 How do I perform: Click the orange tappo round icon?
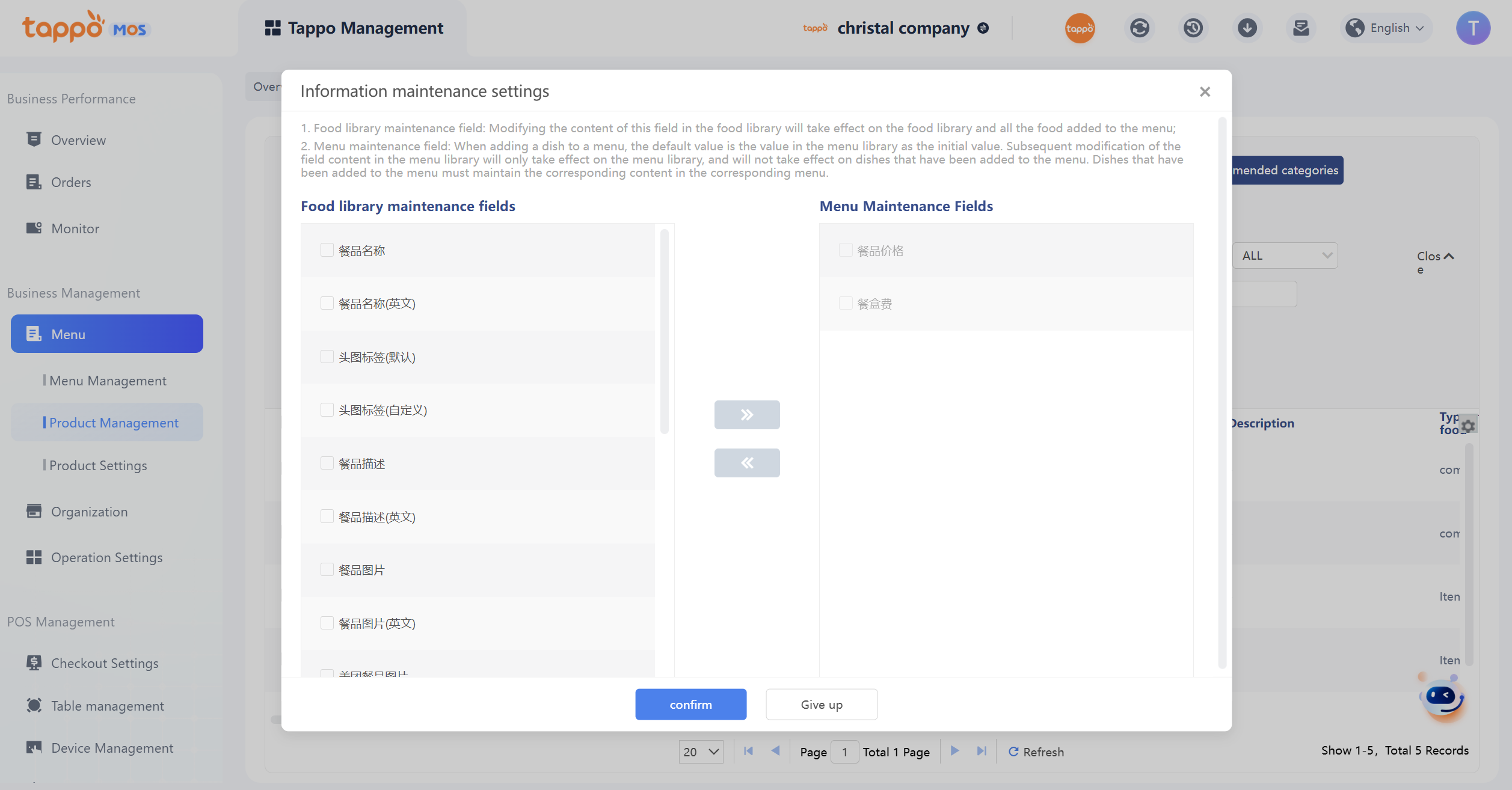coord(1080,28)
